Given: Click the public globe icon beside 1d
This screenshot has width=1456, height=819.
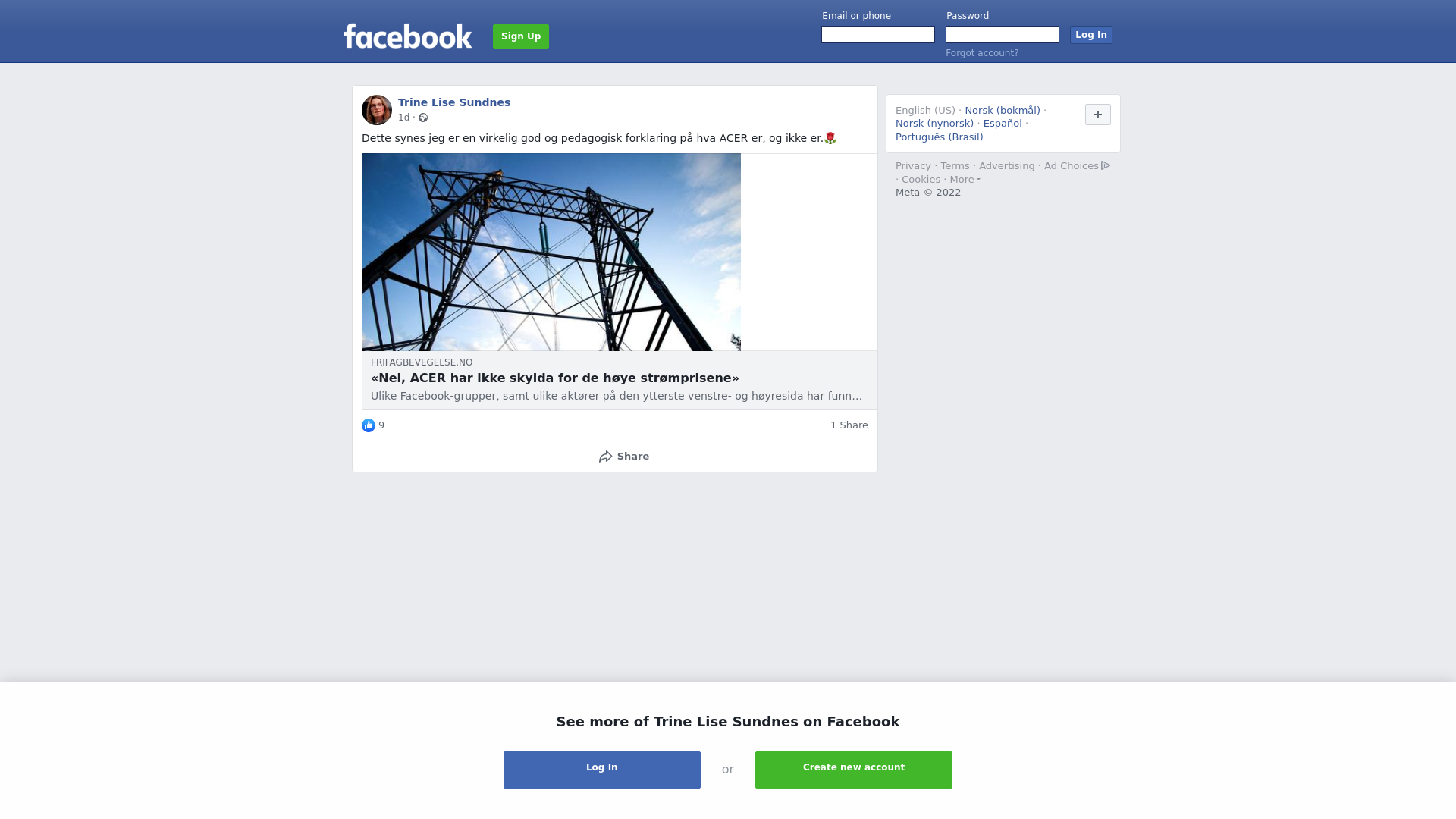Looking at the screenshot, I should tap(423, 118).
